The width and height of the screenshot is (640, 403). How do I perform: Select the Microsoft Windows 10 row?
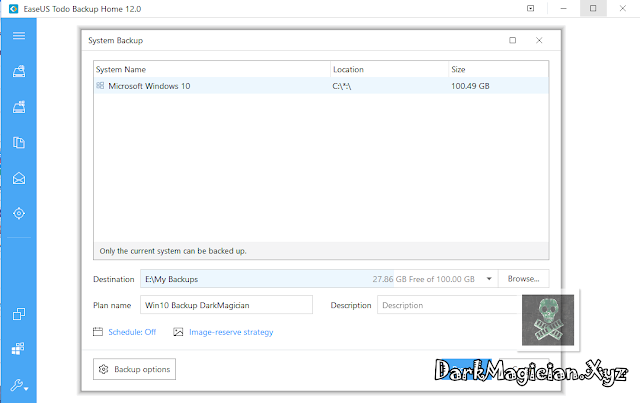pos(321,86)
